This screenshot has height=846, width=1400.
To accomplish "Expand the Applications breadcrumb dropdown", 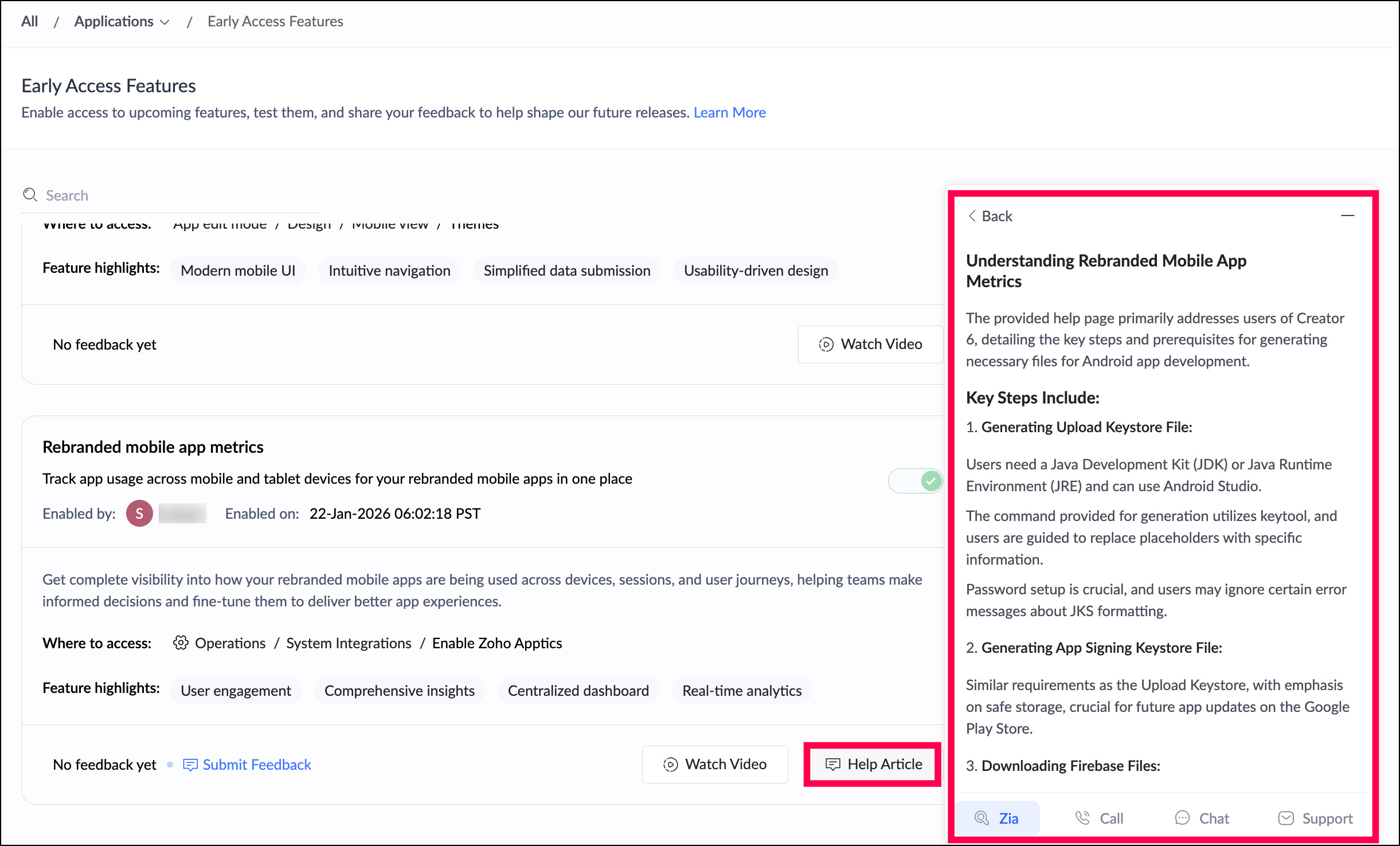I will click(x=165, y=22).
